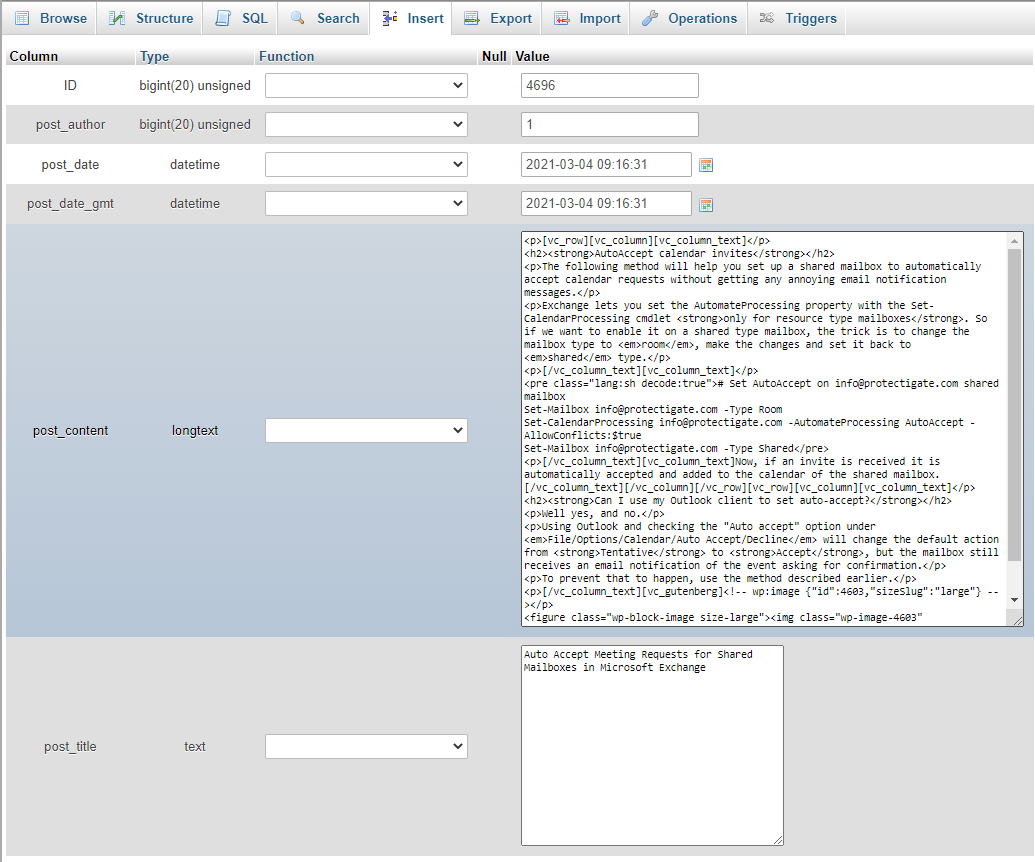Open calendar picker for post_date field
This screenshot has height=862, width=1035.
(x=706, y=165)
